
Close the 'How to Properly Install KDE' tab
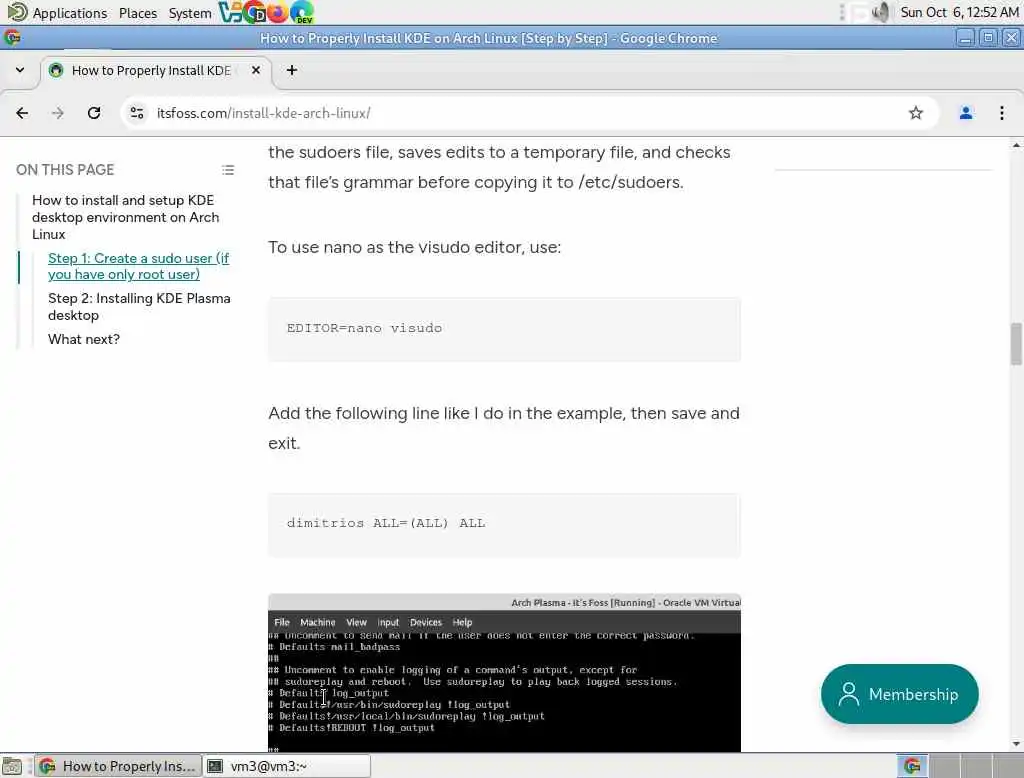pyautogui.click(x=256, y=70)
